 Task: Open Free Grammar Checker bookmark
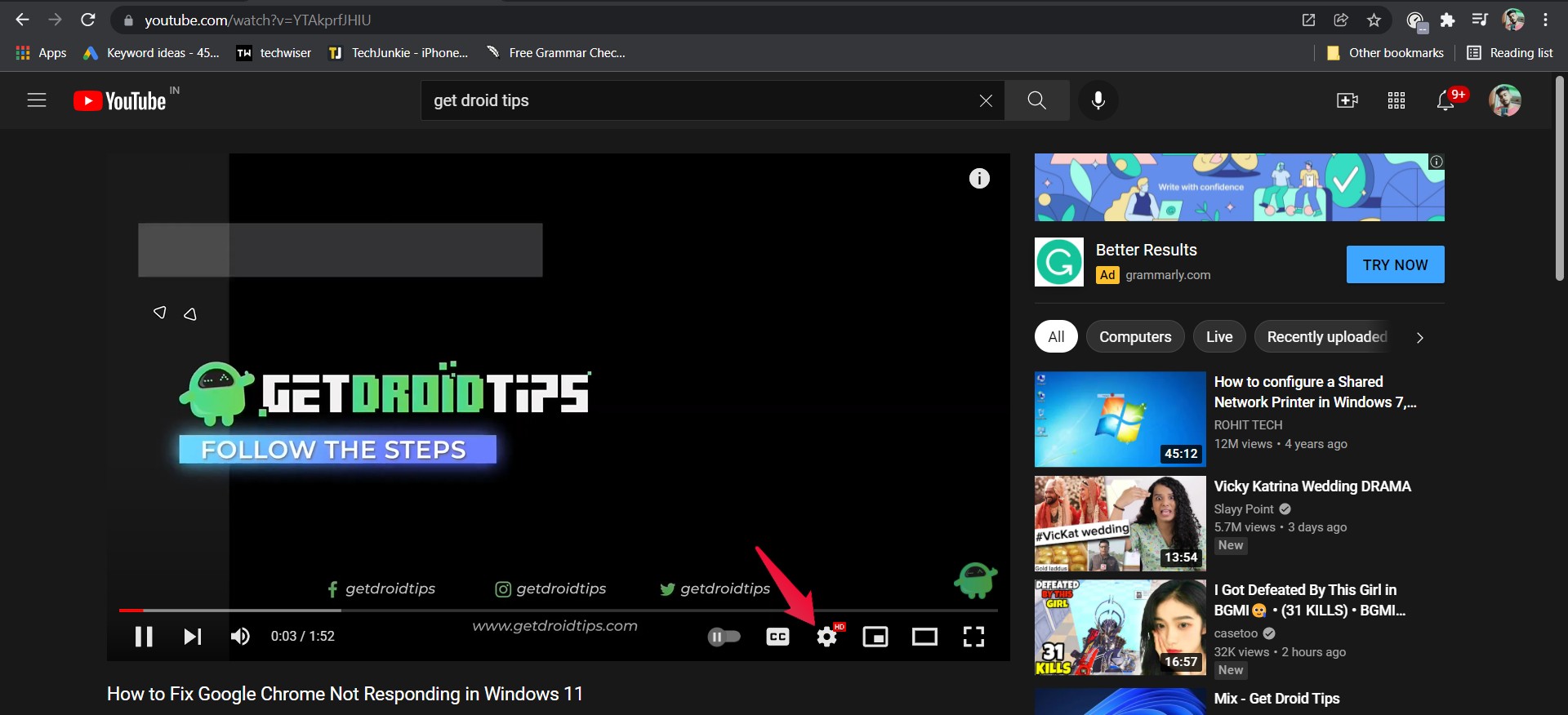click(x=556, y=52)
